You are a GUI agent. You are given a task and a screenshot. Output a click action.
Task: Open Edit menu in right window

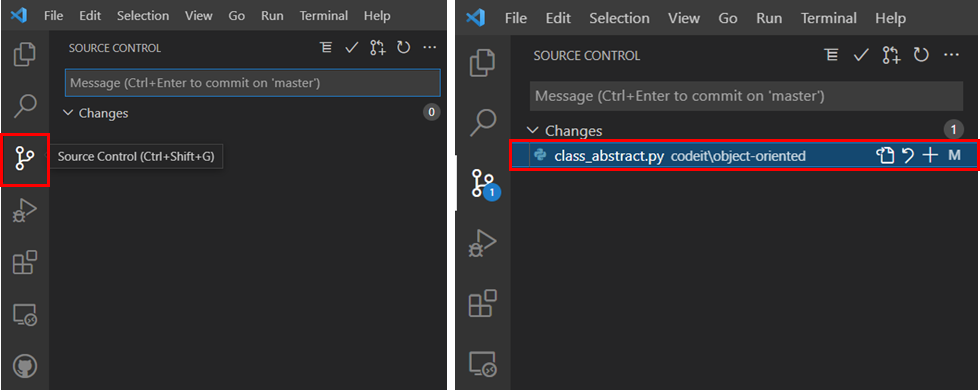coord(558,19)
